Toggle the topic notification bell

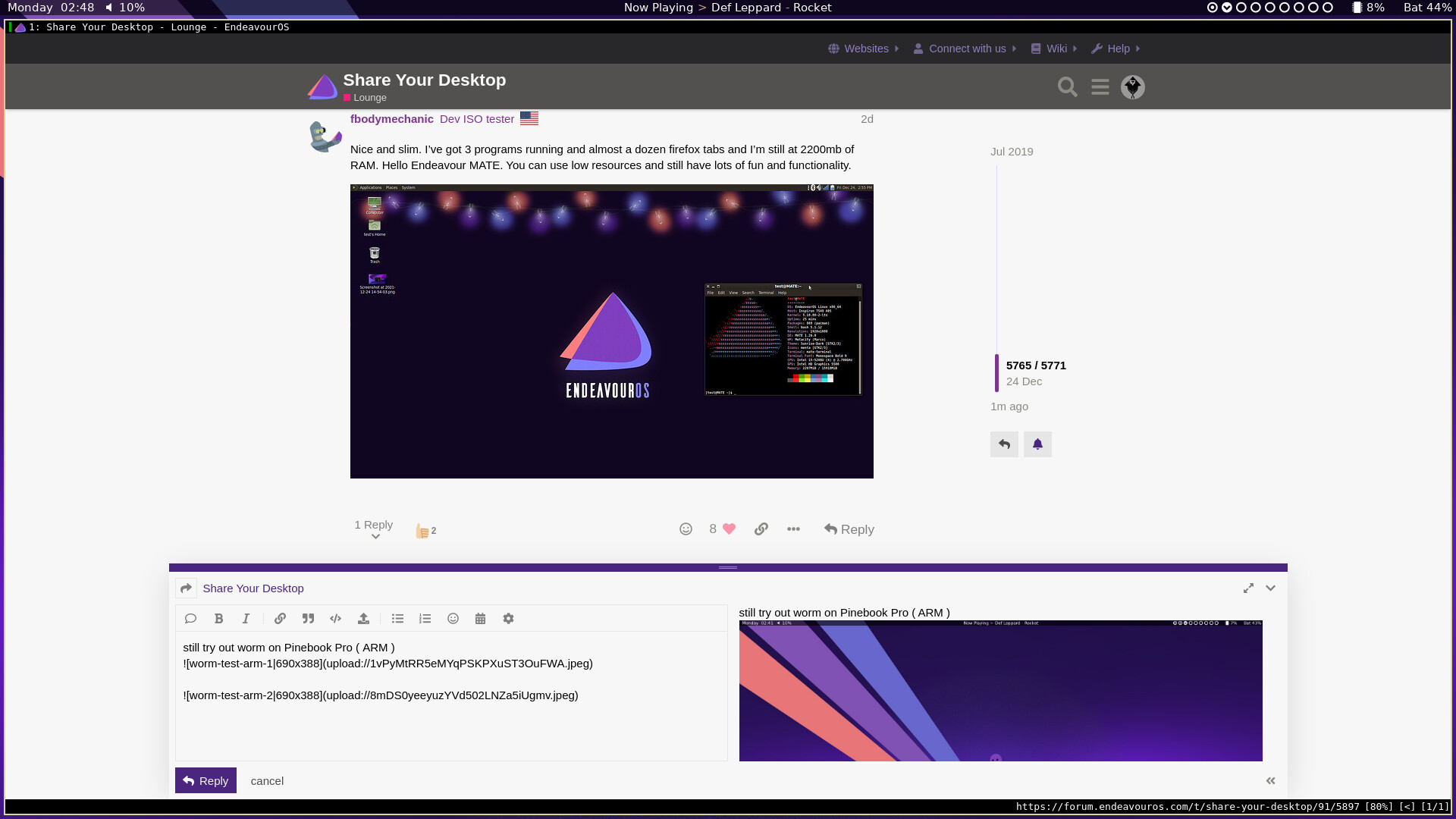click(1037, 444)
